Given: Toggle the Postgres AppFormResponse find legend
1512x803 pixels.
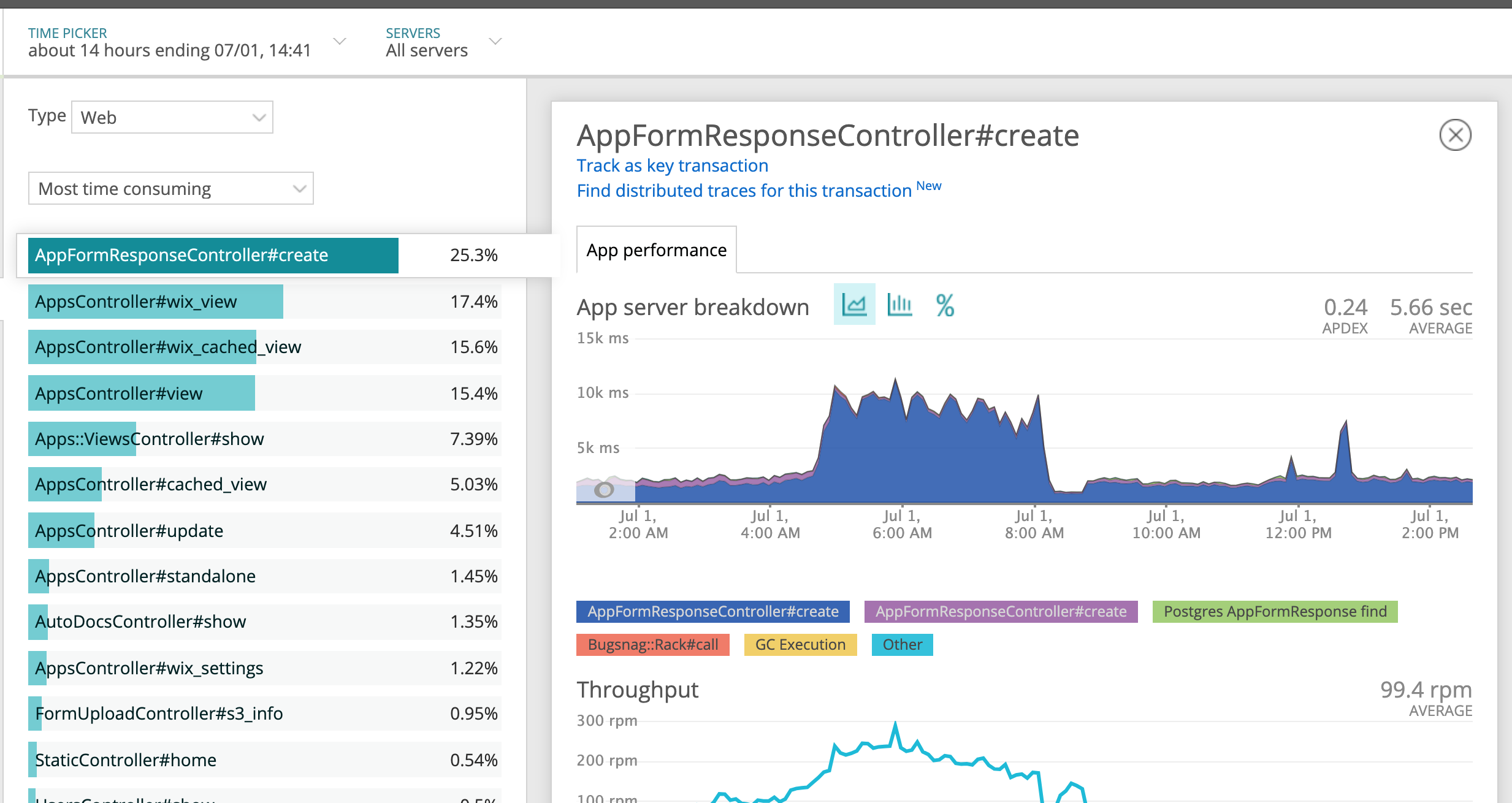Looking at the screenshot, I should (x=1275, y=612).
